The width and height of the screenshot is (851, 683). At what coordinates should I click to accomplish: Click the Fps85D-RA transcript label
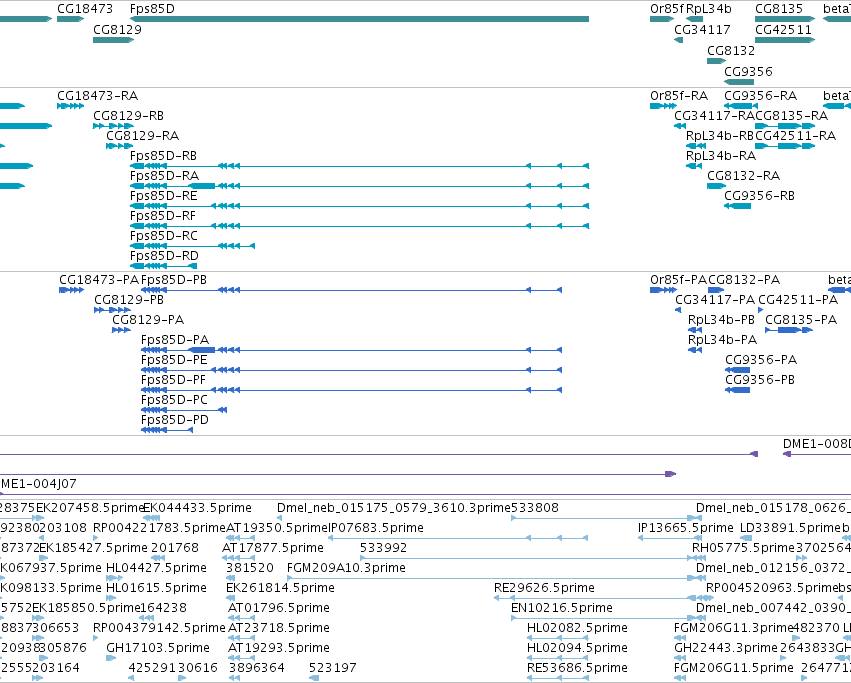164,176
